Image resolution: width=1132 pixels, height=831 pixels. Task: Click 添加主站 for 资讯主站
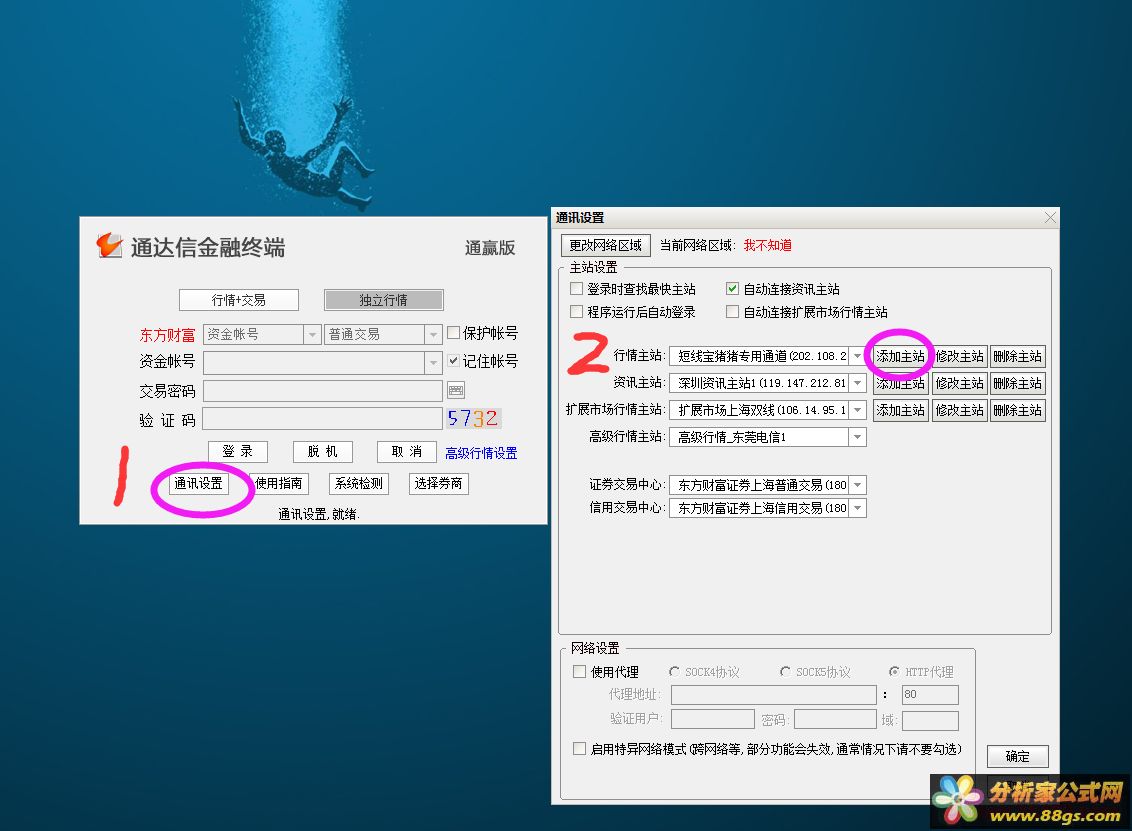[x=900, y=383]
